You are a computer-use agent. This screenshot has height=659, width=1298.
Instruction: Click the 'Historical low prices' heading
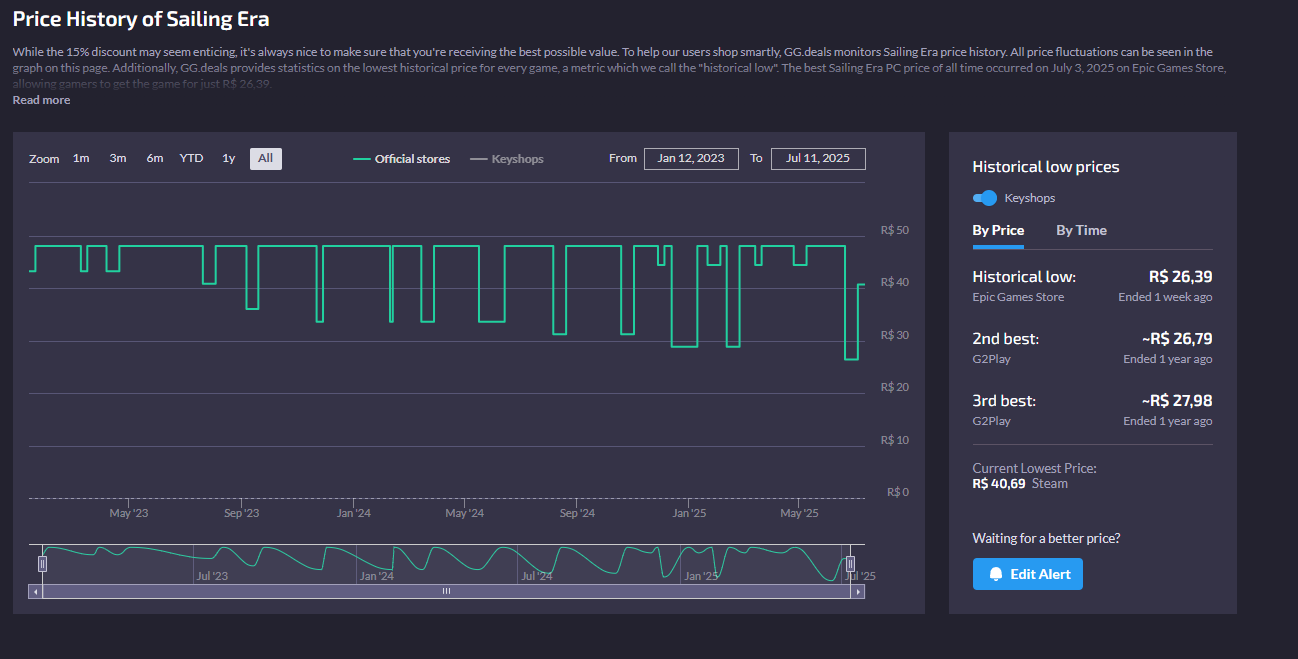pos(1046,167)
